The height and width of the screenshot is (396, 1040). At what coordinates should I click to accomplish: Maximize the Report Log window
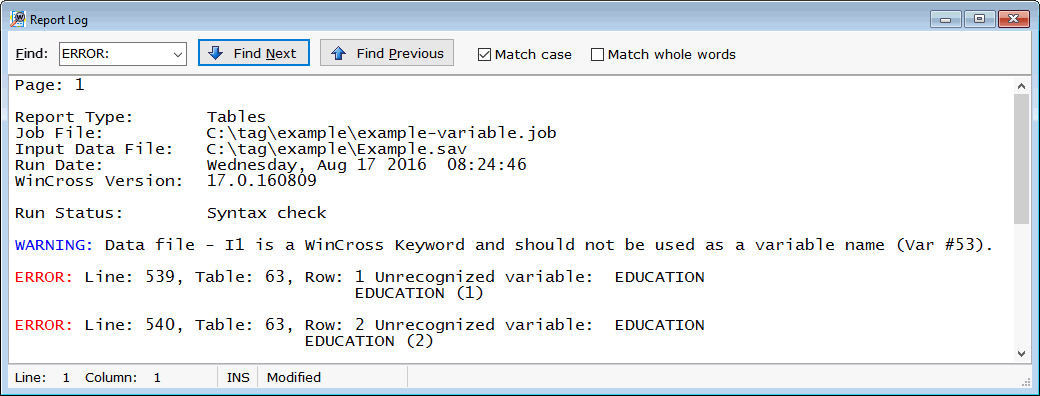pos(980,19)
